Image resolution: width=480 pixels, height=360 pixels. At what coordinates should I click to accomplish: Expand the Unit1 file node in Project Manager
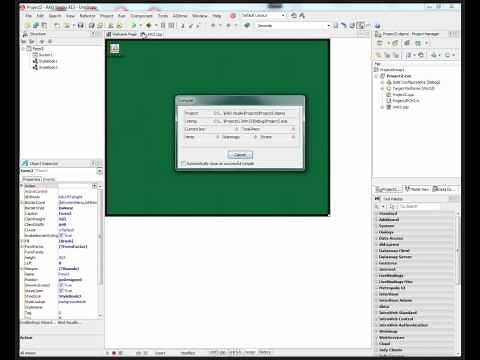(382, 107)
